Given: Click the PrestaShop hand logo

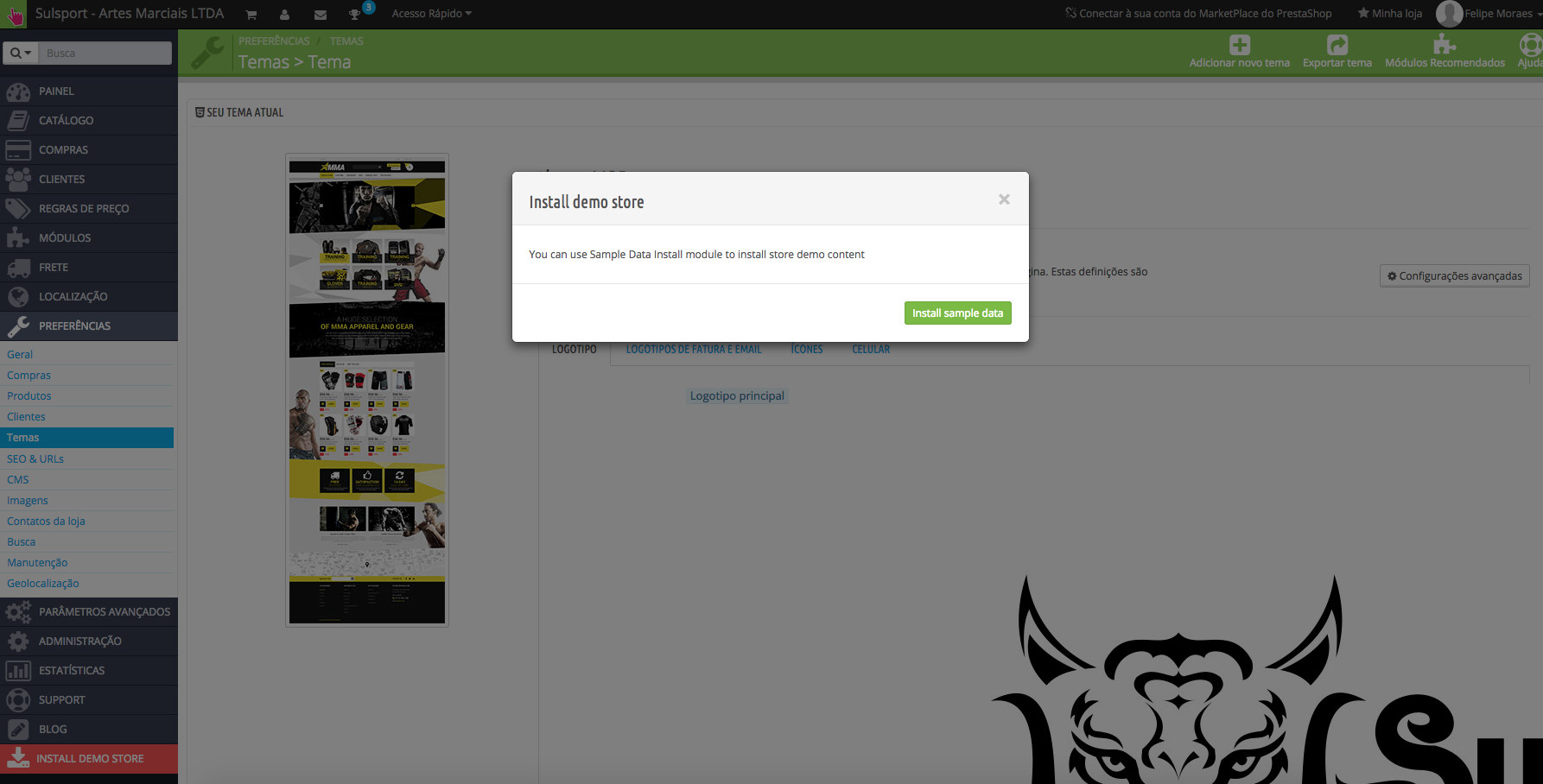Looking at the screenshot, I should pyautogui.click(x=16, y=15).
